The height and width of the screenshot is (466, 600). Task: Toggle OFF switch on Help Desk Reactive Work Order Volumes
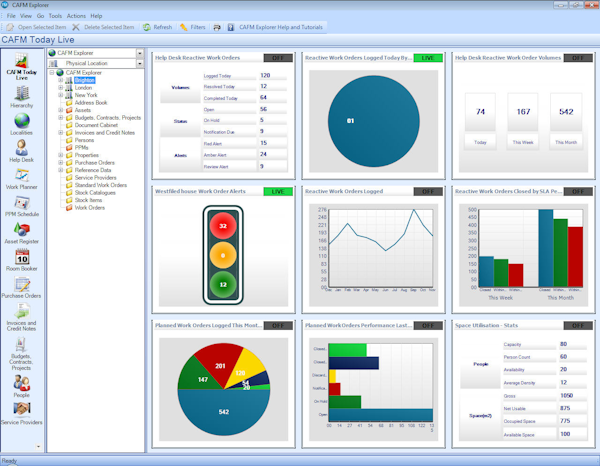[578, 58]
